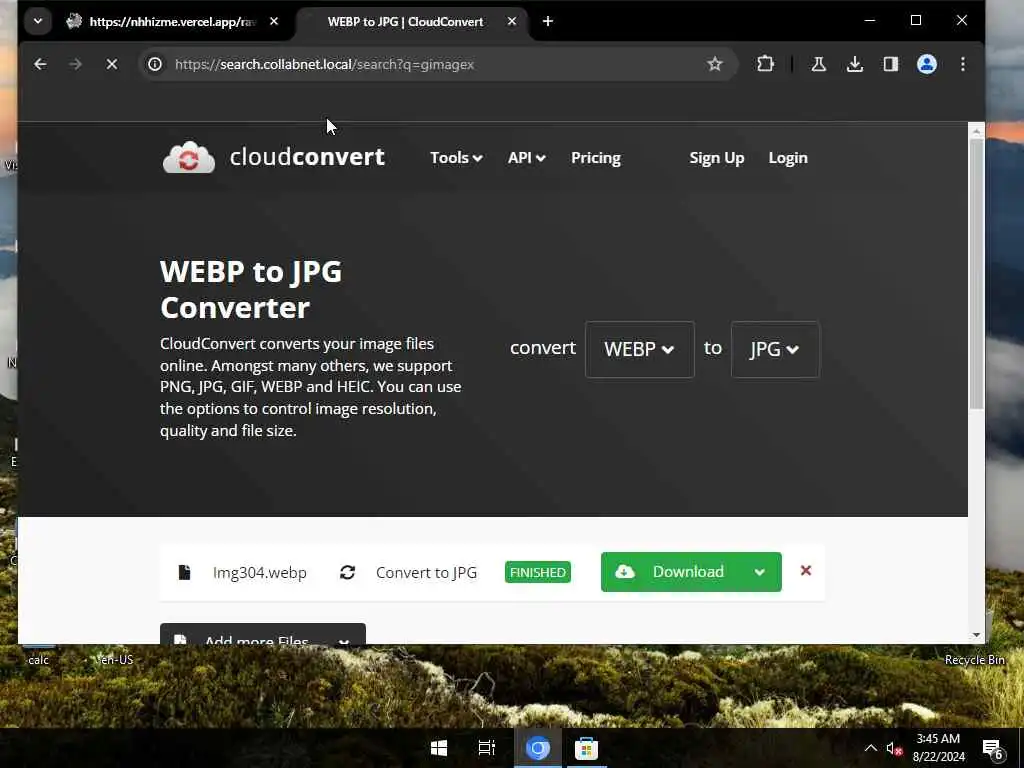The width and height of the screenshot is (1024, 768).
Task: Open Microsoft Store from the taskbar
Action: pyautogui.click(x=586, y=748)
